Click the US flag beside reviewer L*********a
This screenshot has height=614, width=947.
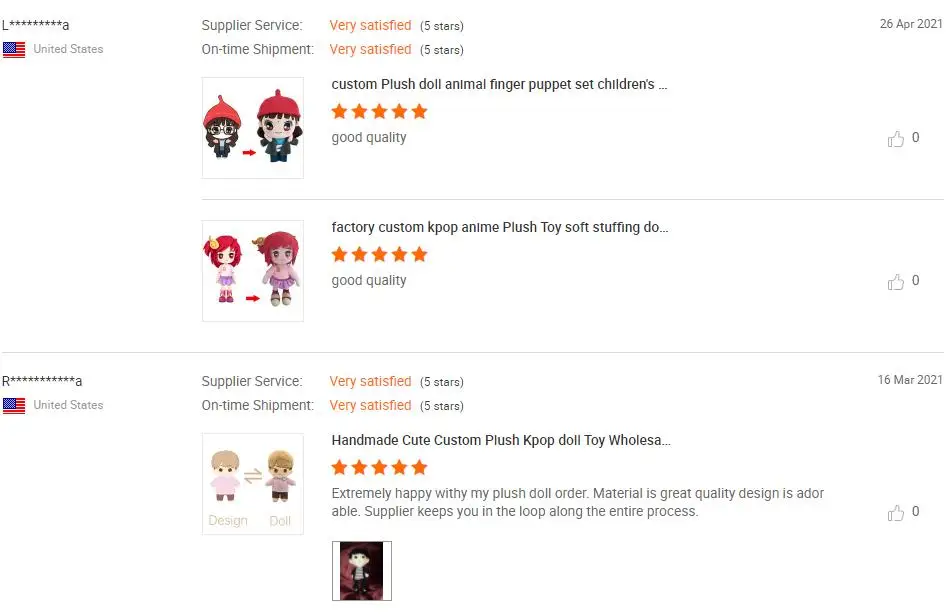(x=14, y=50)
